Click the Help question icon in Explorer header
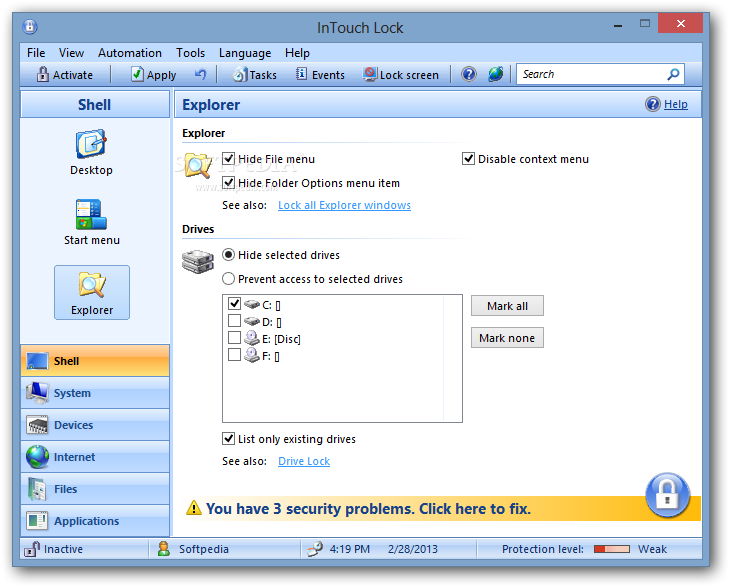This screenshot has width=730, height=587. click(x=653, y=104)
